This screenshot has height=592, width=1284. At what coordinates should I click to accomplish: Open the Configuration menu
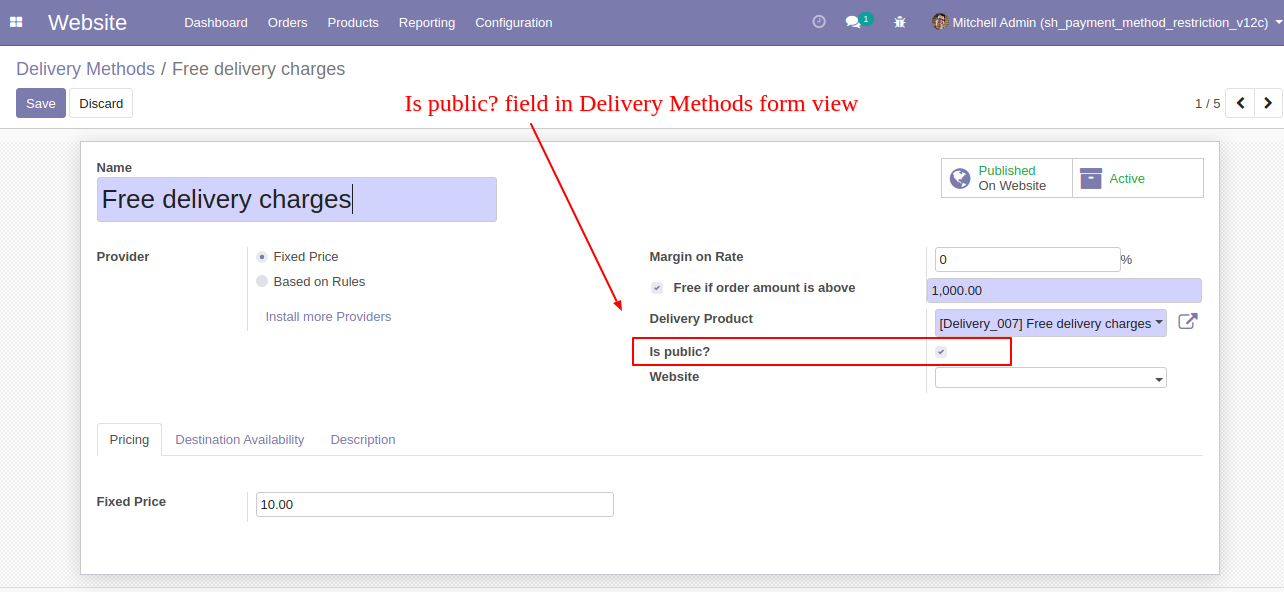(514, 22)
